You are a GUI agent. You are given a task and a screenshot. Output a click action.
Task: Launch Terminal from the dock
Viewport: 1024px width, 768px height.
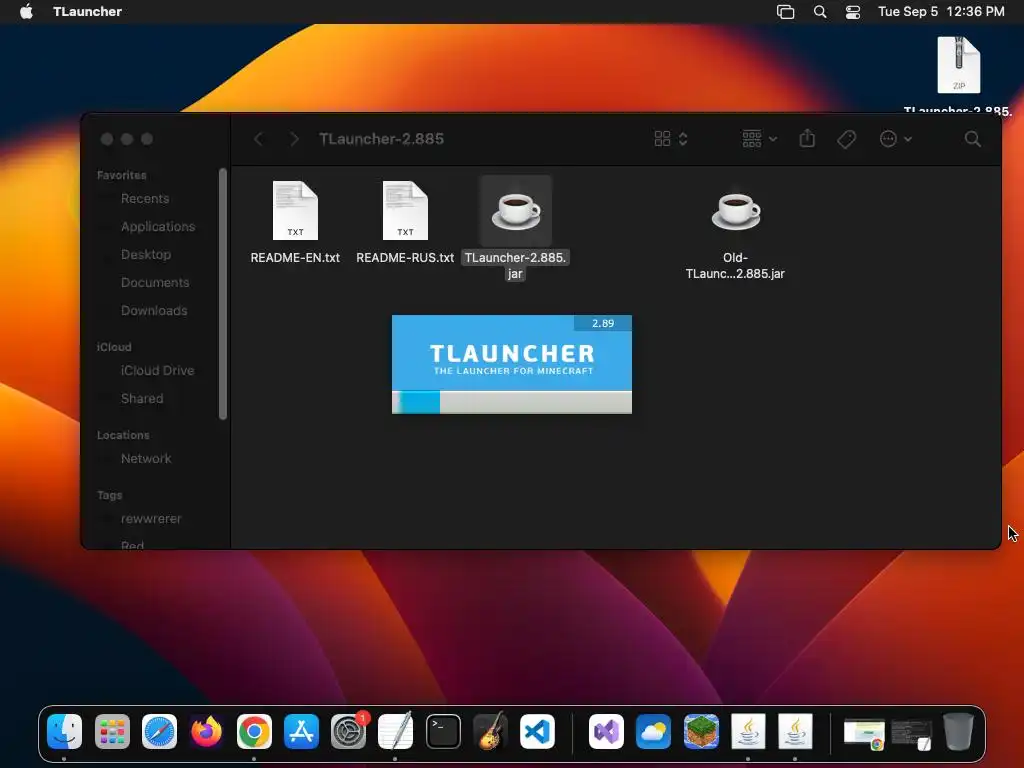443,731
